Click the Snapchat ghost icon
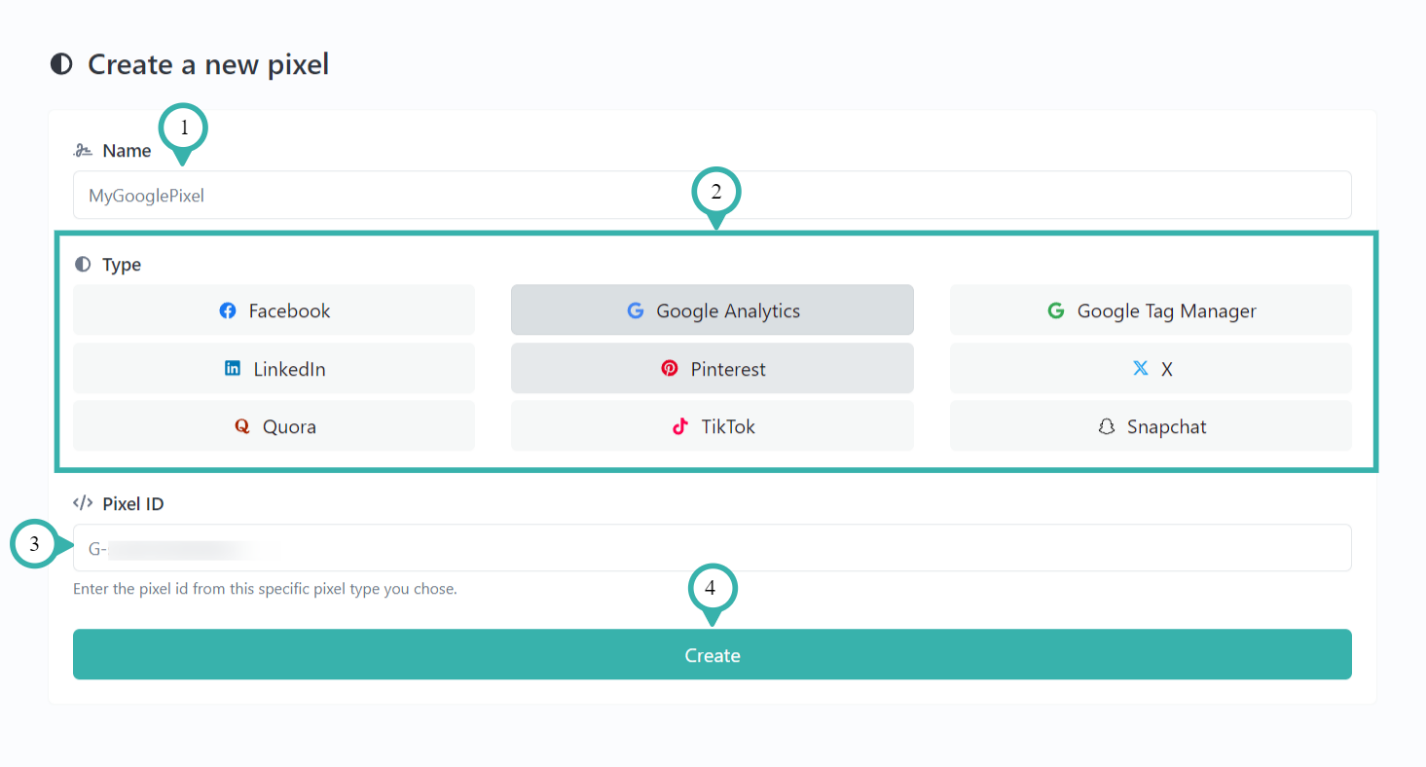This screenshot has height=767, width=1426. 1105,426
